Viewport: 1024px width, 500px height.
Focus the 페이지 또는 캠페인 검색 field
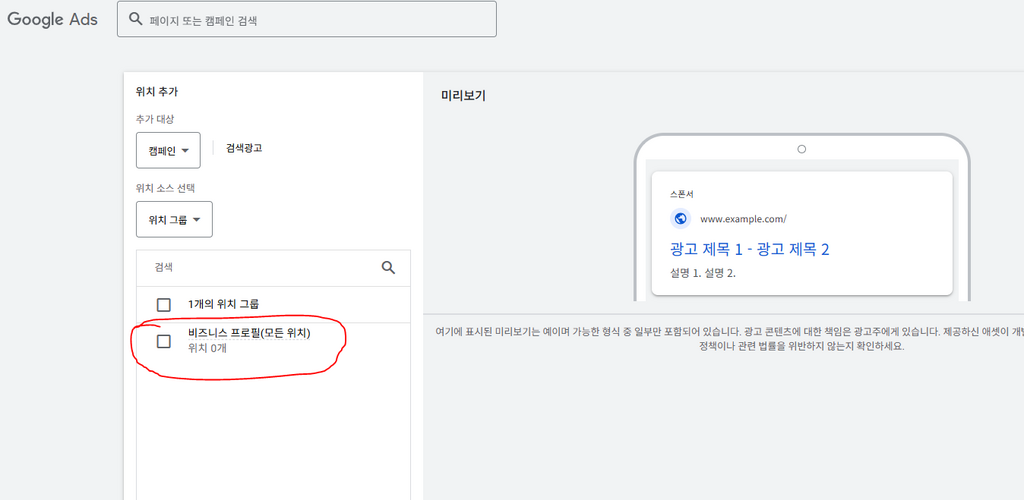(307, 19)
